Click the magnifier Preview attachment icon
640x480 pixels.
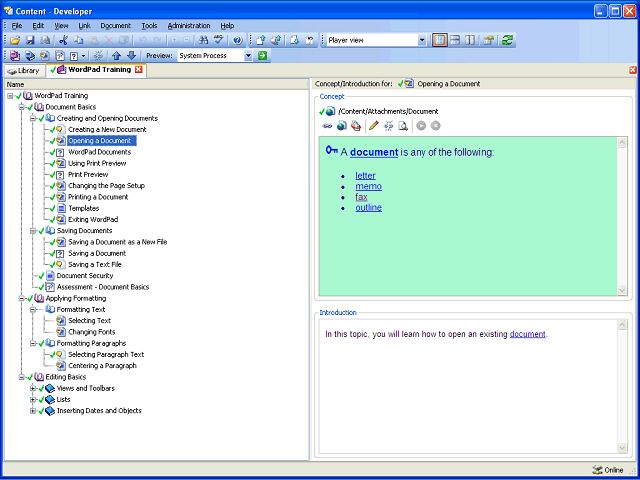coord(403,126)
